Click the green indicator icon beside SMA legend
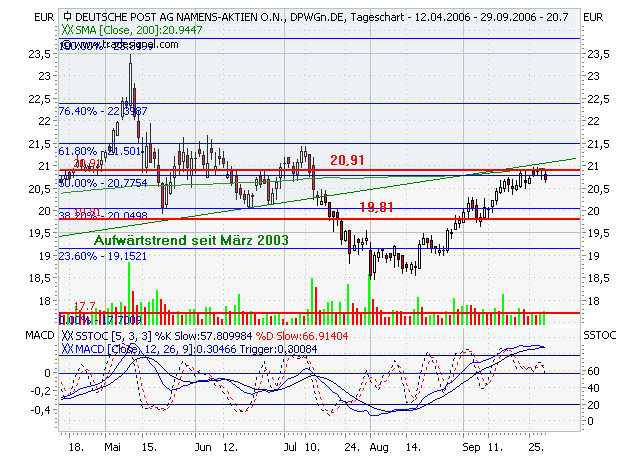639x464 pixels. click(67, 31)
